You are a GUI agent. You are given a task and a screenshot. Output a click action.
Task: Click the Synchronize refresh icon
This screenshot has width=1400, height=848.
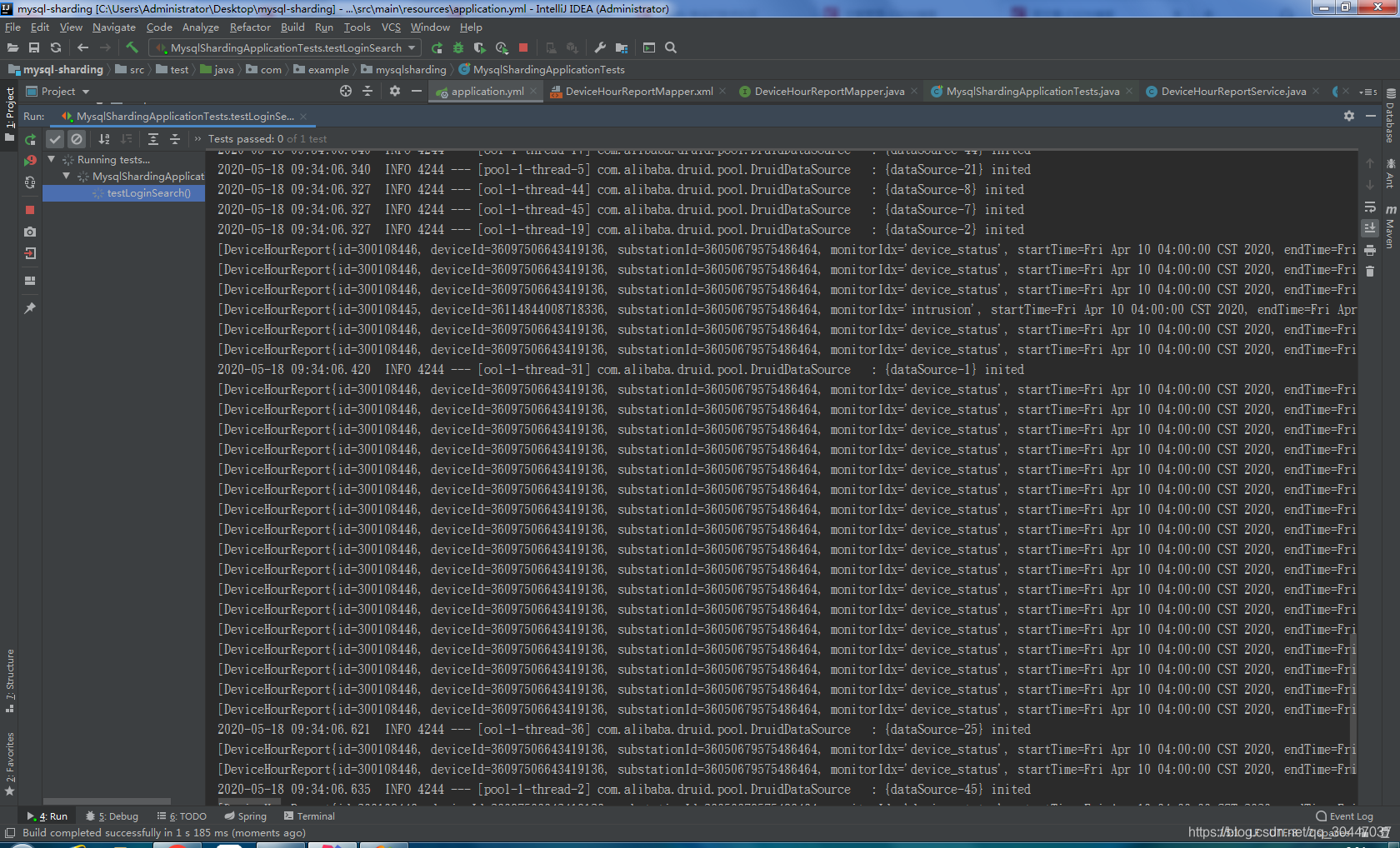click(56, 48)
